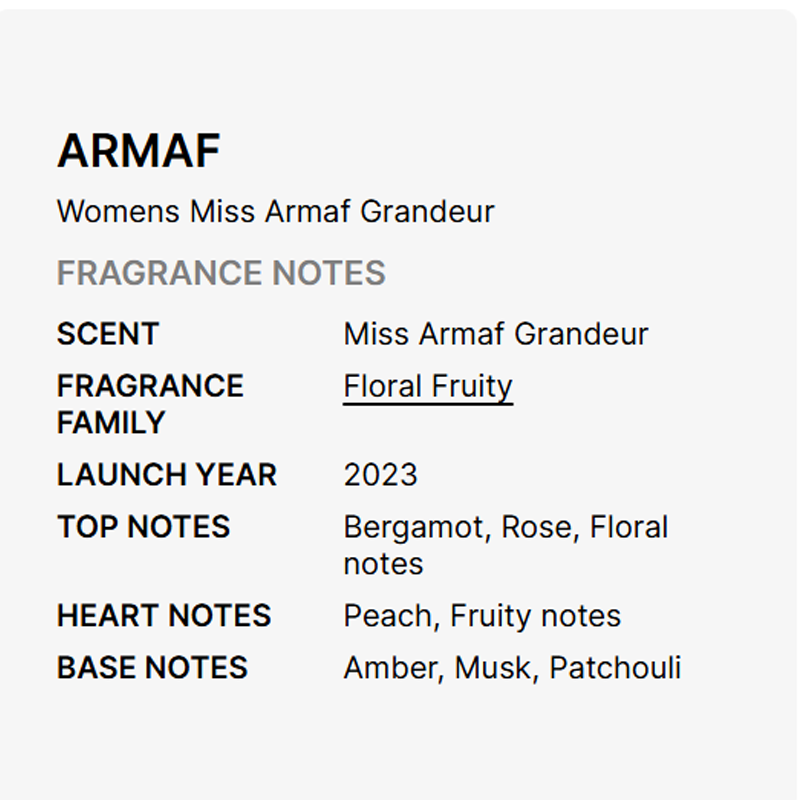Click the word Bergamot in top notes

(414, 527)
